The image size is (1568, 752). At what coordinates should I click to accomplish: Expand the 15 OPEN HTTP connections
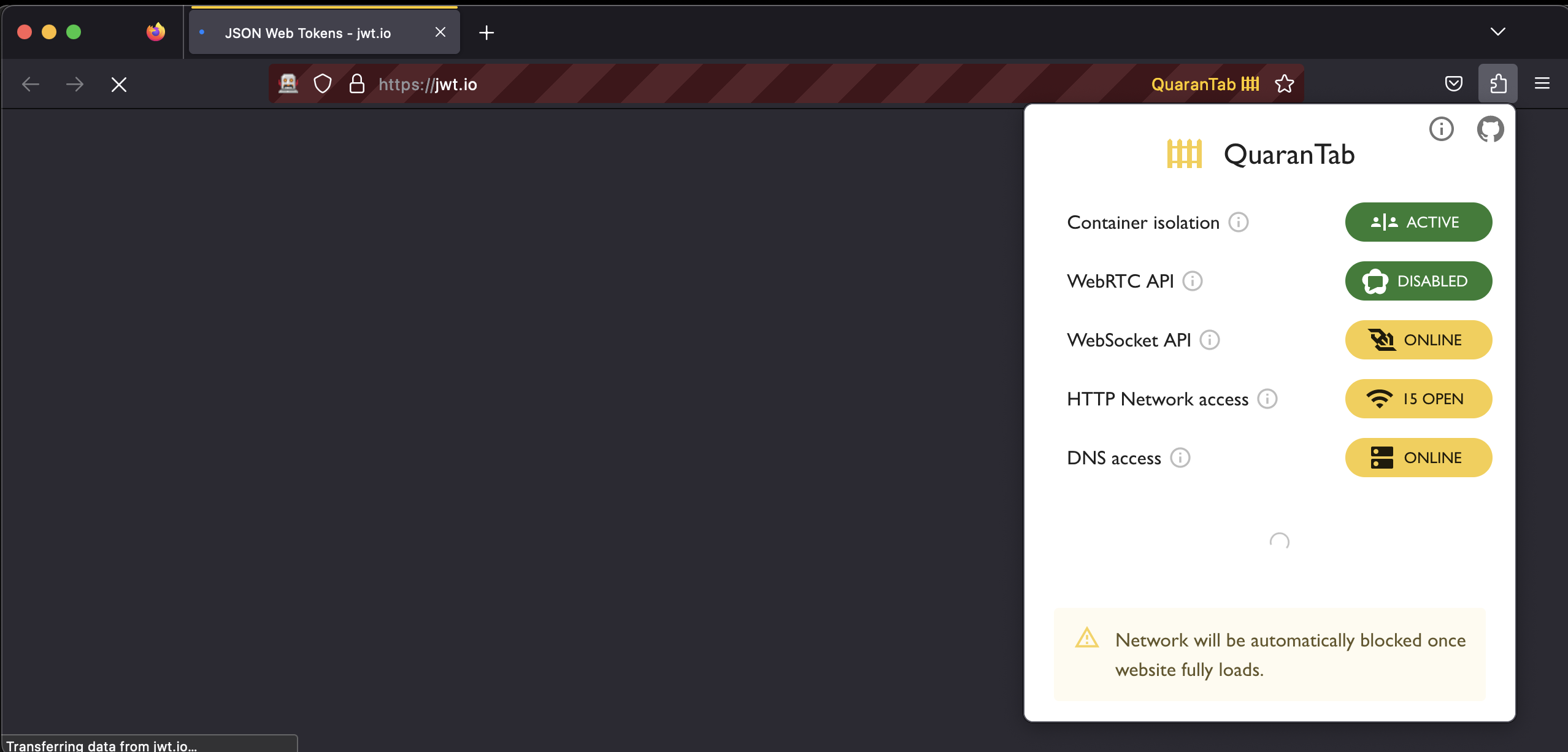(1418, 399)
